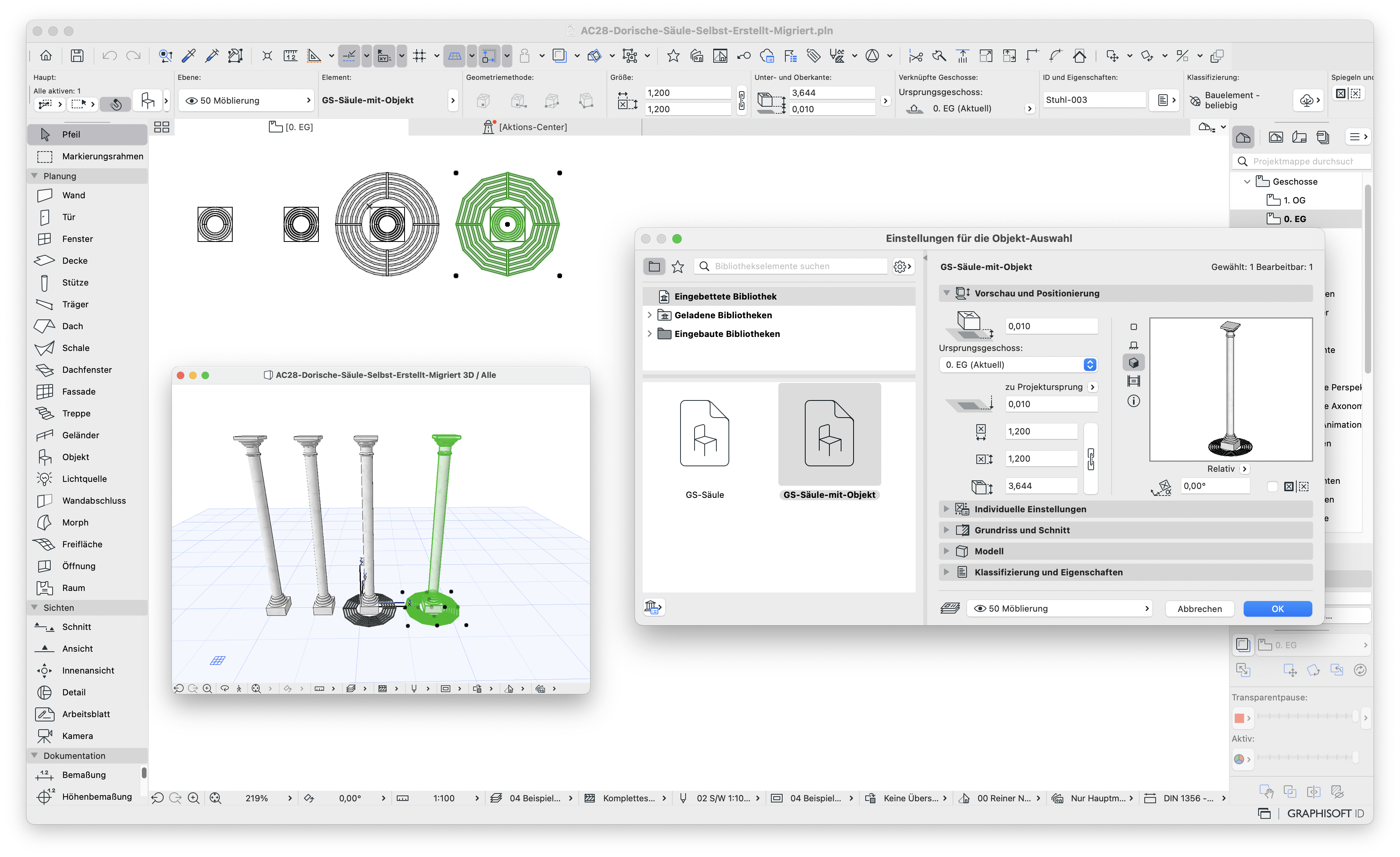
Task: Select the Dach tool
Action: (x=87, y=326)
